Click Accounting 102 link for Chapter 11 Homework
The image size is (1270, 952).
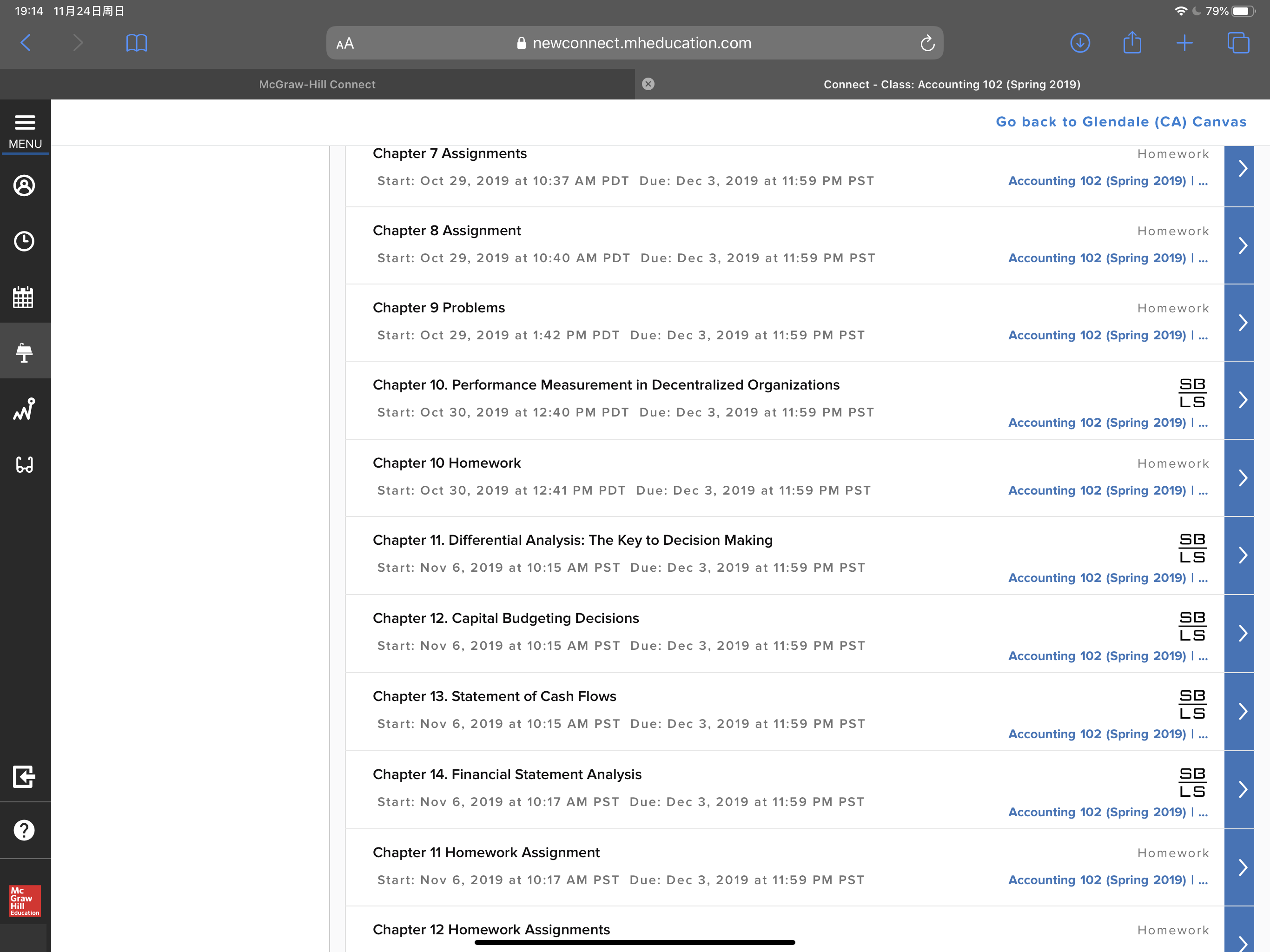1108,879
